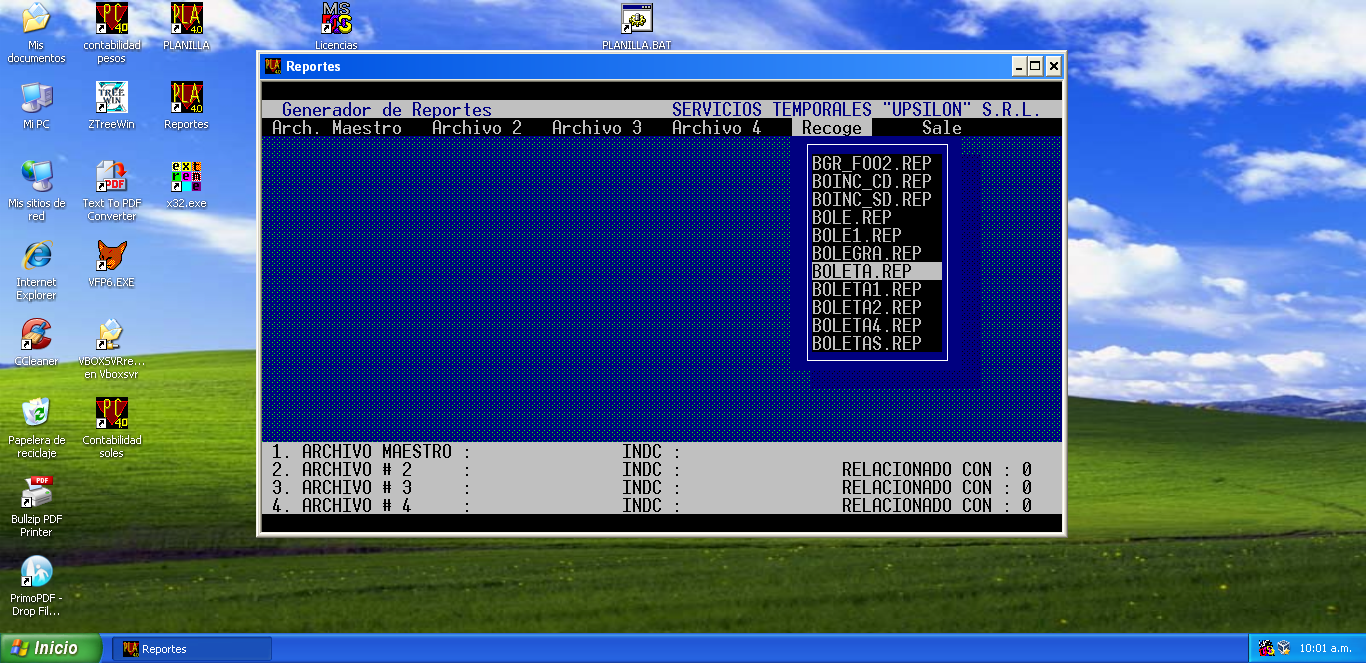Open the Reportes desktop shortcut
1366x663 pixels.
pos(186,105)
